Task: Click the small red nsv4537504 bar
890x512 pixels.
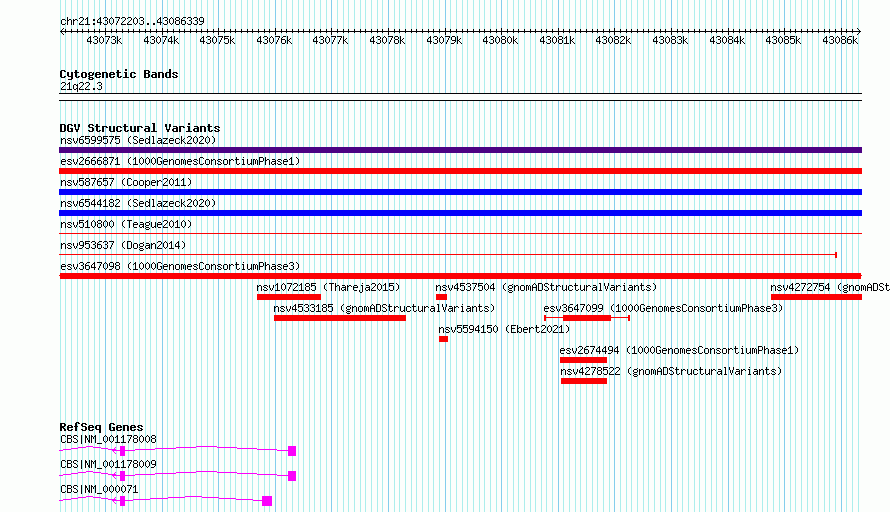Action: coord(442,297)
